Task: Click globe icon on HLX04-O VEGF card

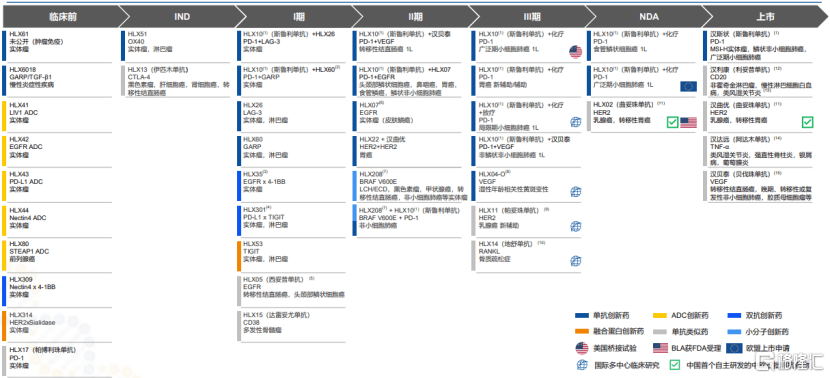Action: 575,192
